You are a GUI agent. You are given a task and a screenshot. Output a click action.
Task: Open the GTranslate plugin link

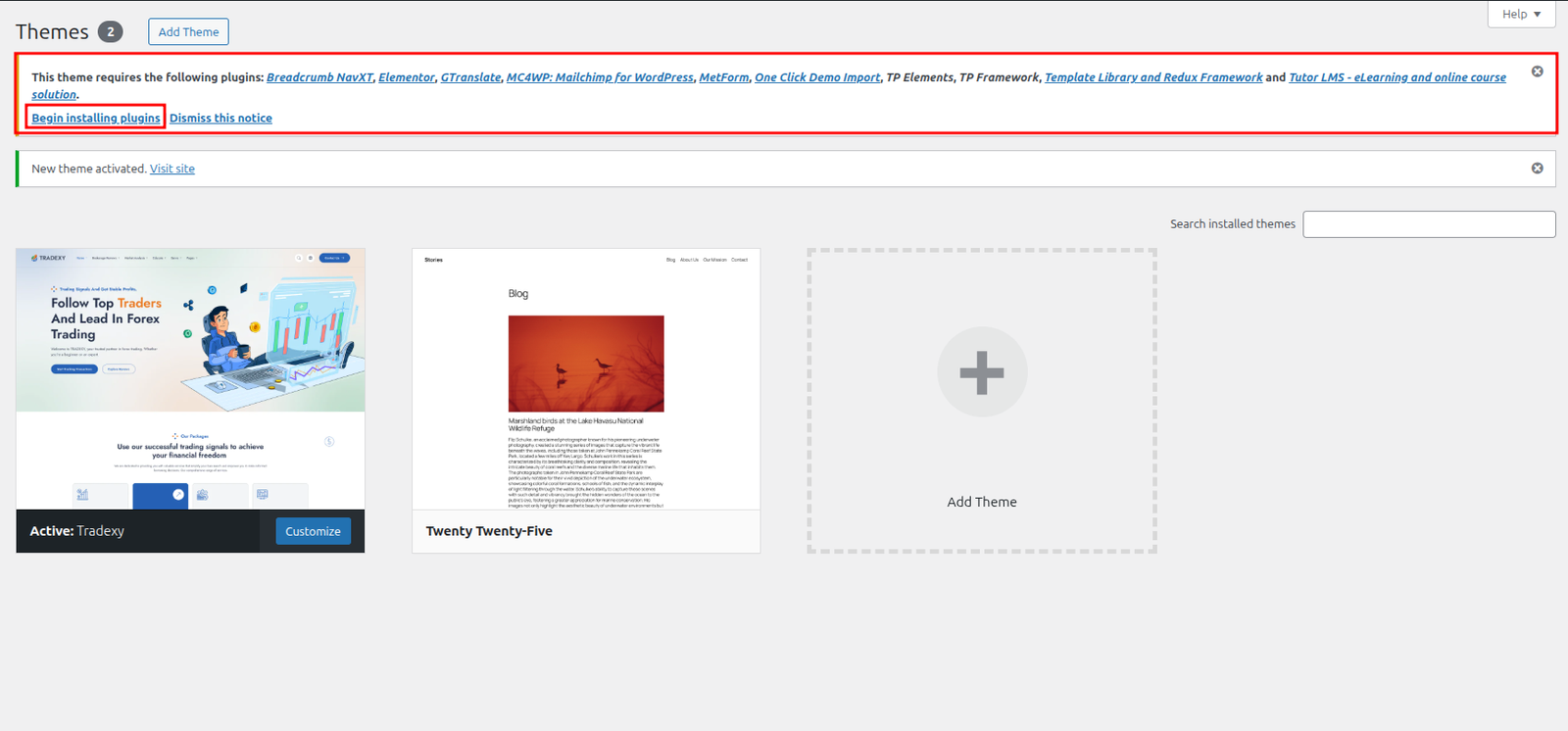pos(470,77)
